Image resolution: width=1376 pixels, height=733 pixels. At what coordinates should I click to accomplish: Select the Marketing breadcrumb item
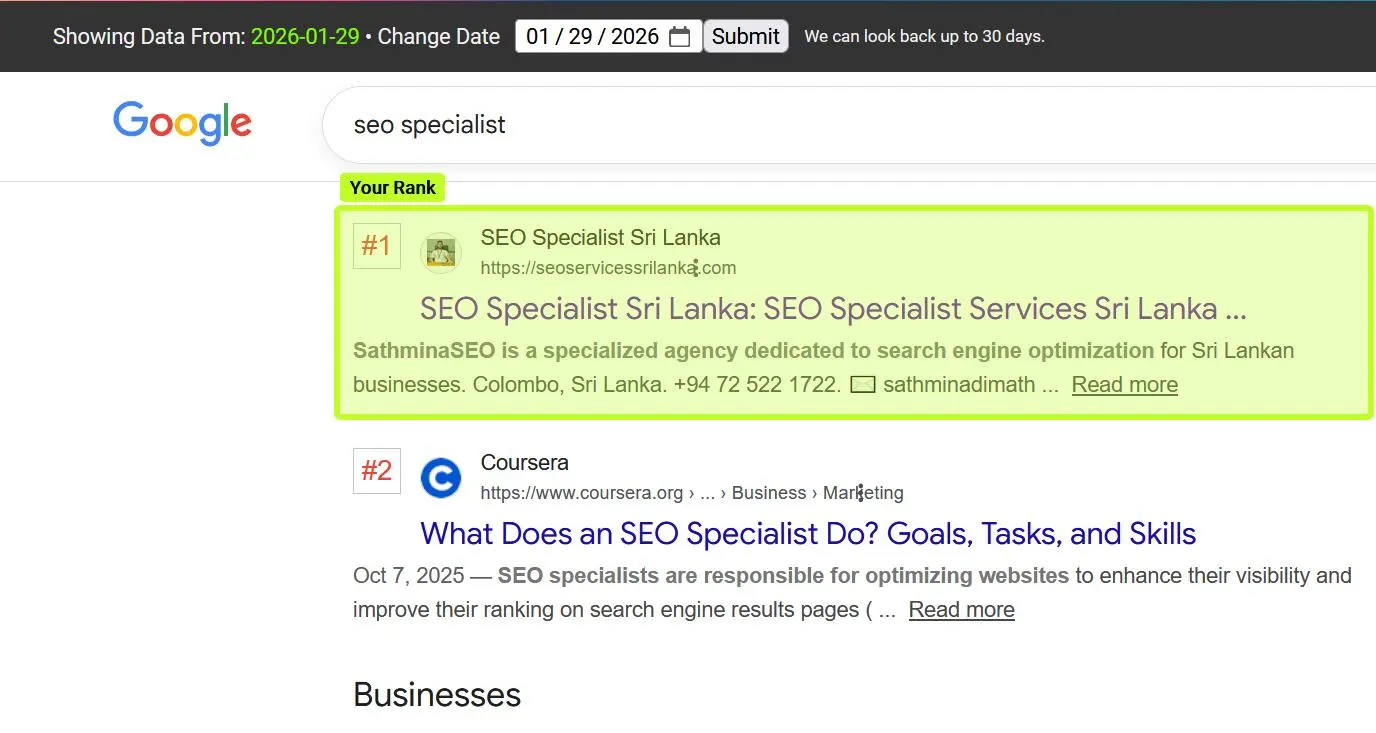coord(862,492)
